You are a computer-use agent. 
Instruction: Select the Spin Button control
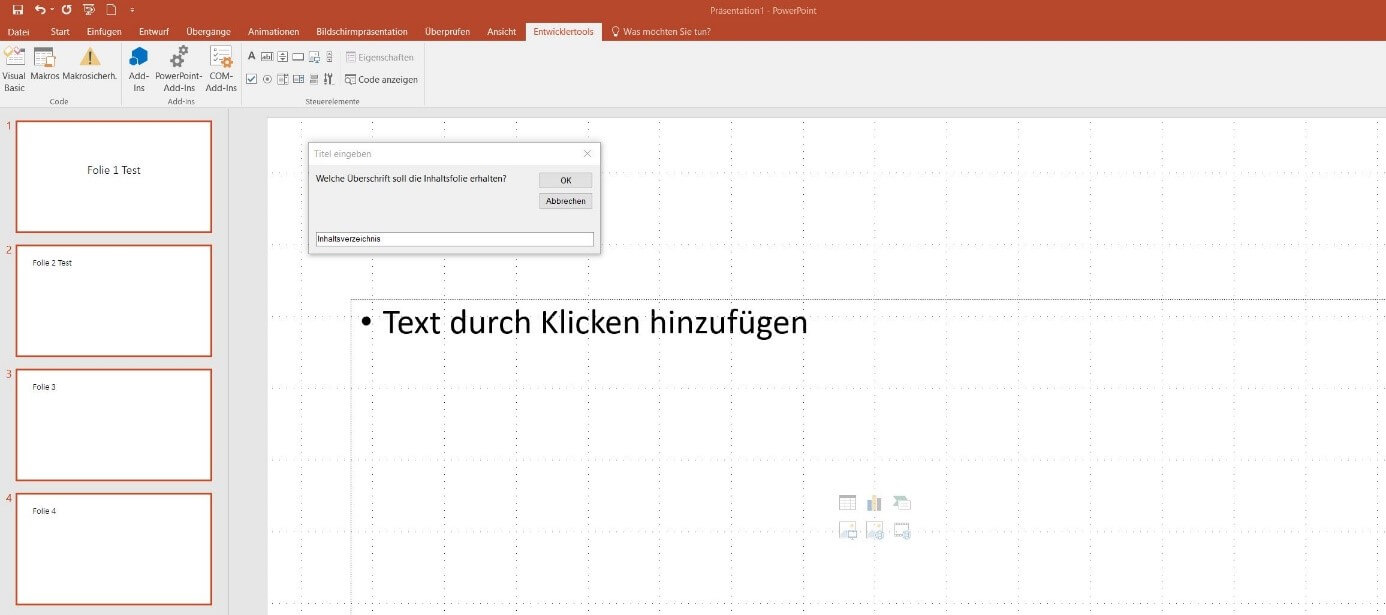283,57
